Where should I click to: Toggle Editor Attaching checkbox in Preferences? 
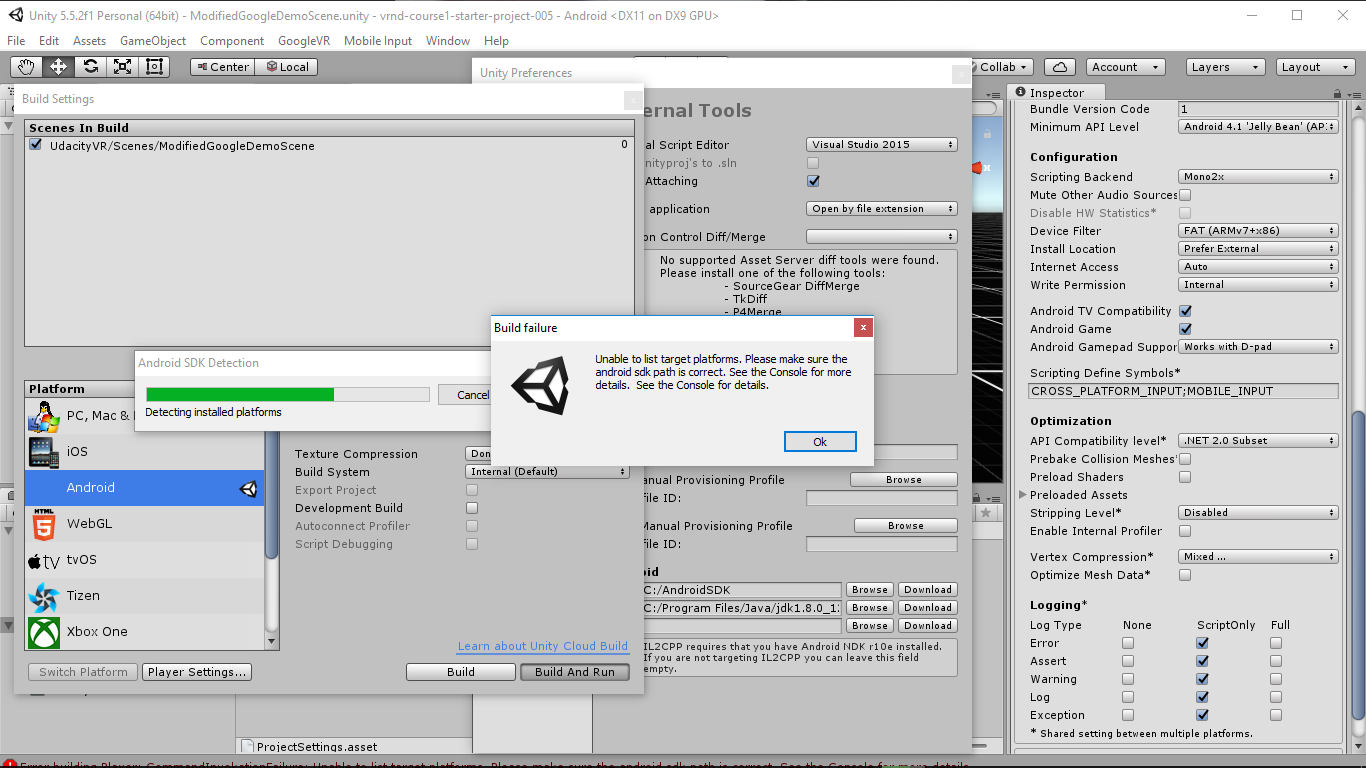813,181
